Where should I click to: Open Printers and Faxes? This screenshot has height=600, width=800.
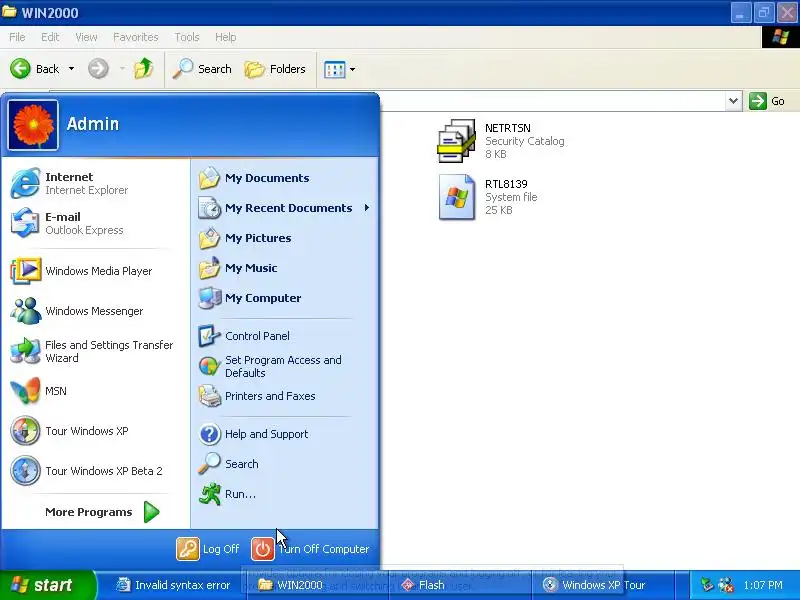coord(285,396)
